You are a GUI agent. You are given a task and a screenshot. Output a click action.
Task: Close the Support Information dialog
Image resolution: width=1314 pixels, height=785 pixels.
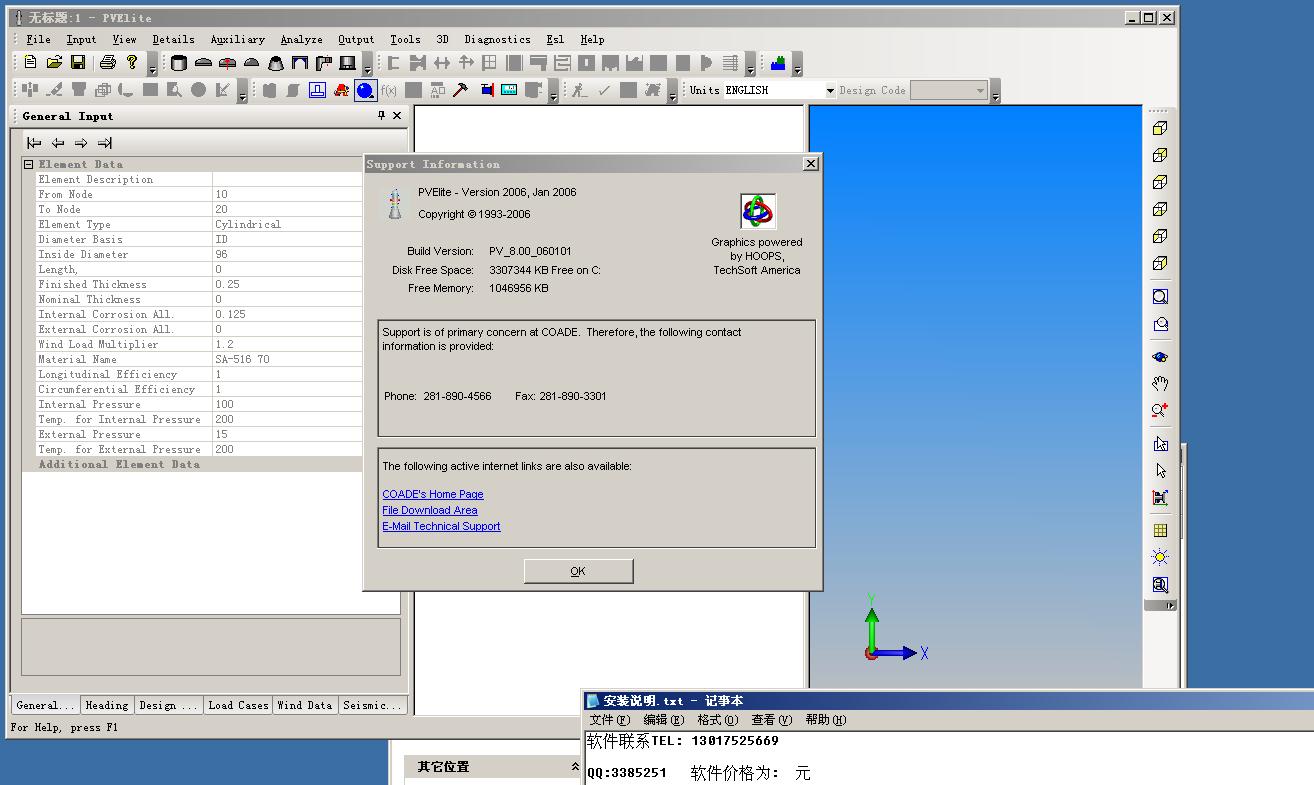(810, 164)
